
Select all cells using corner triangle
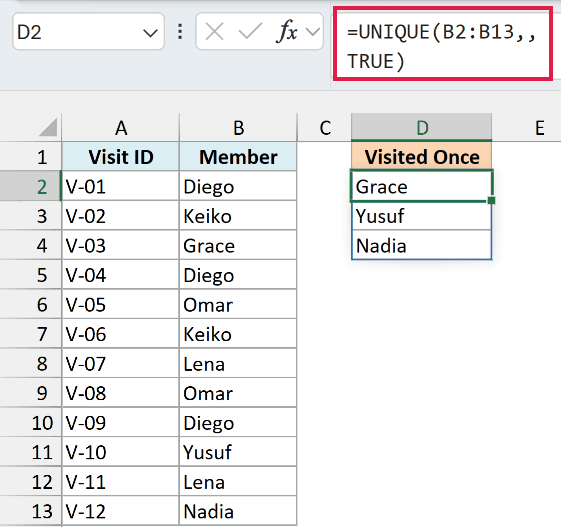coord(48,128)
